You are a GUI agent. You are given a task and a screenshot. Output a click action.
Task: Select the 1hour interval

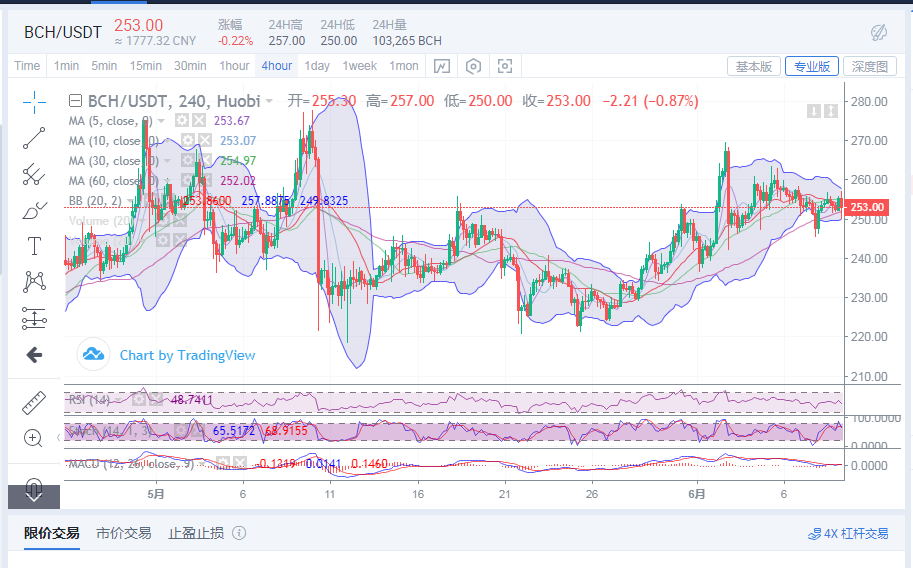tap(234, 66)
